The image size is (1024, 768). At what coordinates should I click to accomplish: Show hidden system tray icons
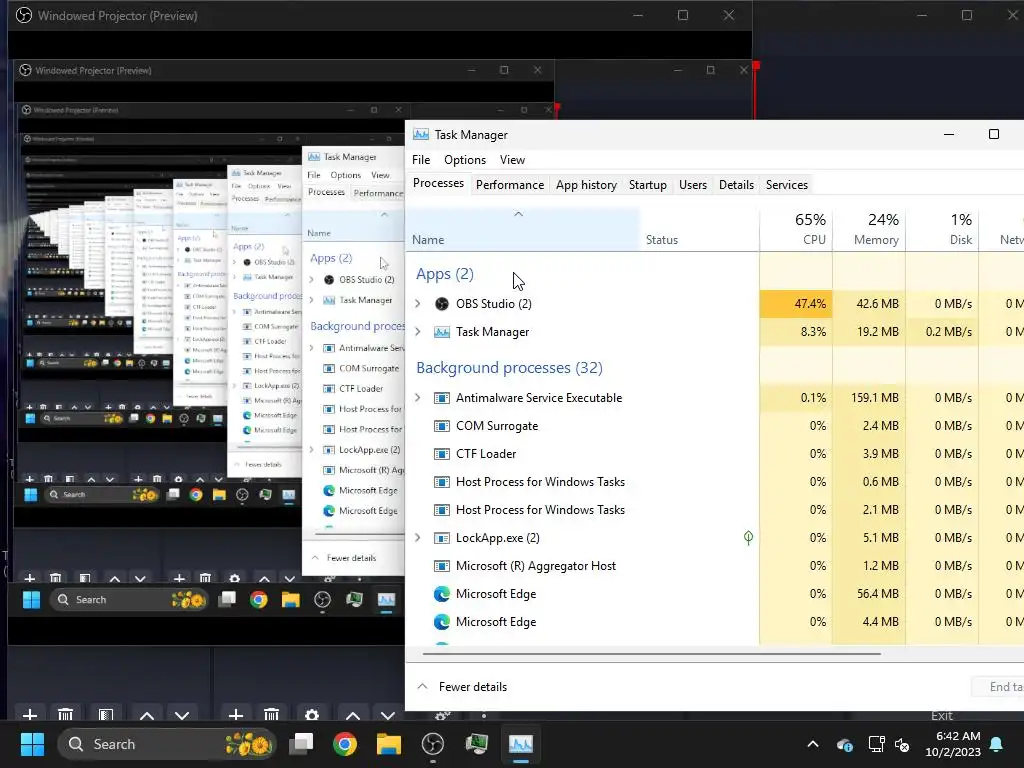coord(813,744)
